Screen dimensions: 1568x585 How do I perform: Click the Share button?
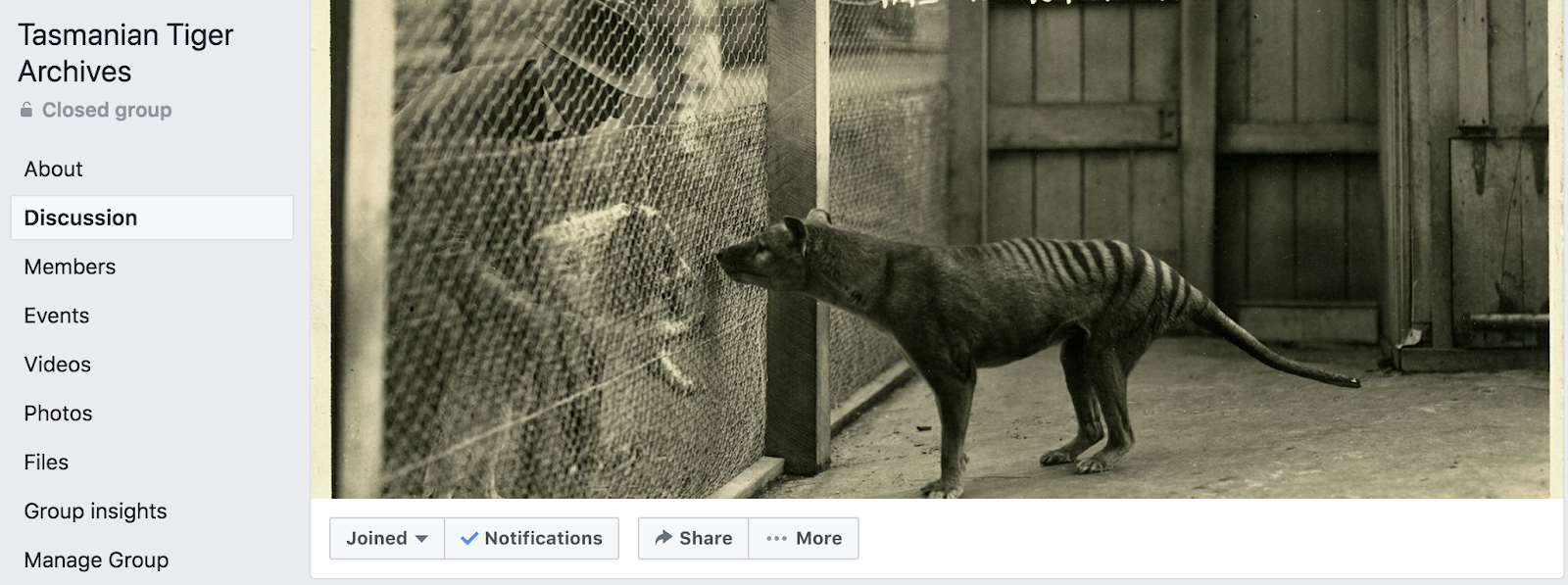(694, 538)
